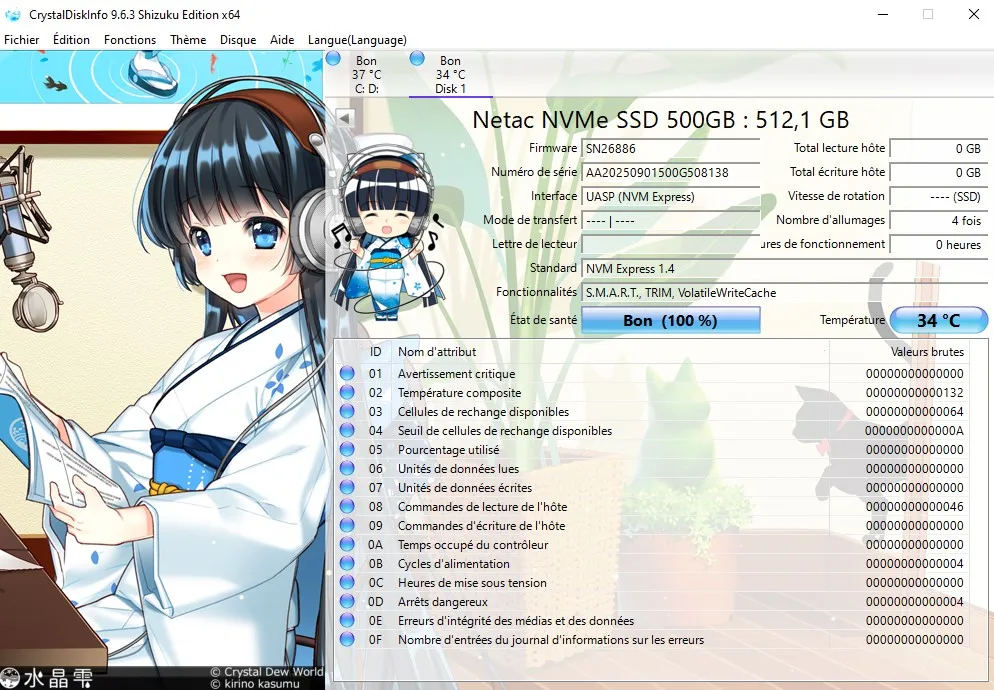Open the Fonctions menu
994x690 pixels.
point(130,39)
